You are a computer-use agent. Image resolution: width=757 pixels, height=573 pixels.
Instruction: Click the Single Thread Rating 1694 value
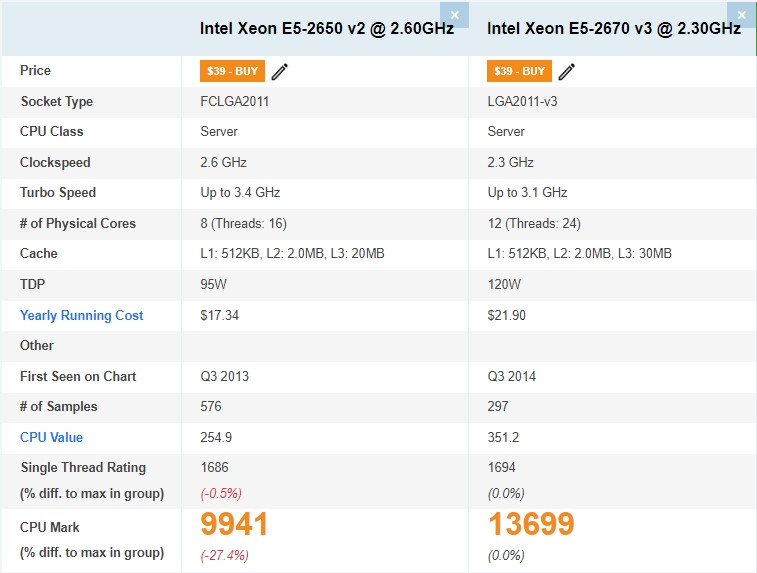502,467
